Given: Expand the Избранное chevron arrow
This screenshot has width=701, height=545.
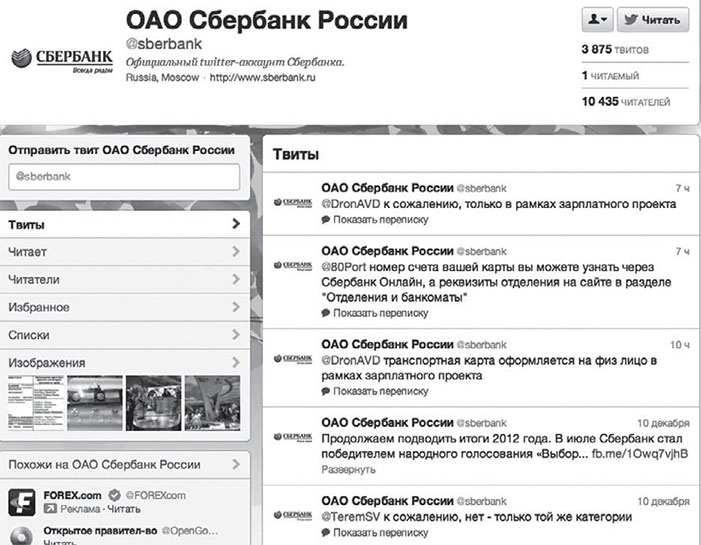Looking at the screenshot, I should click(x=236, y=307).
